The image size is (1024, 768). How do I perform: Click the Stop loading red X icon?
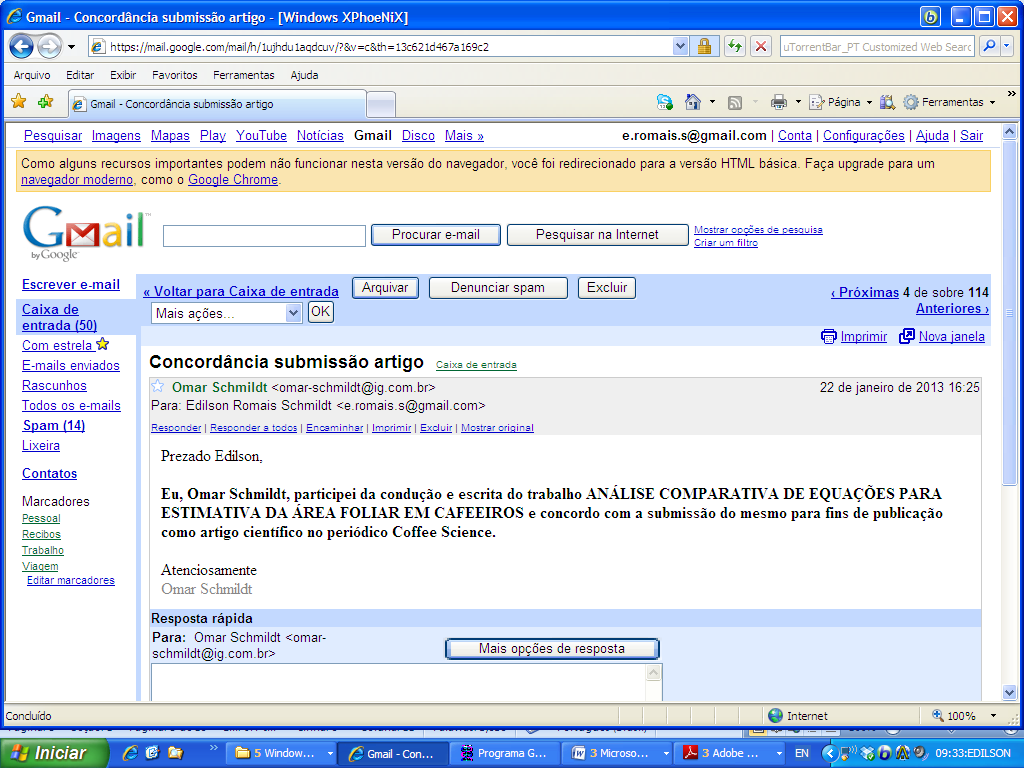[761, 46]
